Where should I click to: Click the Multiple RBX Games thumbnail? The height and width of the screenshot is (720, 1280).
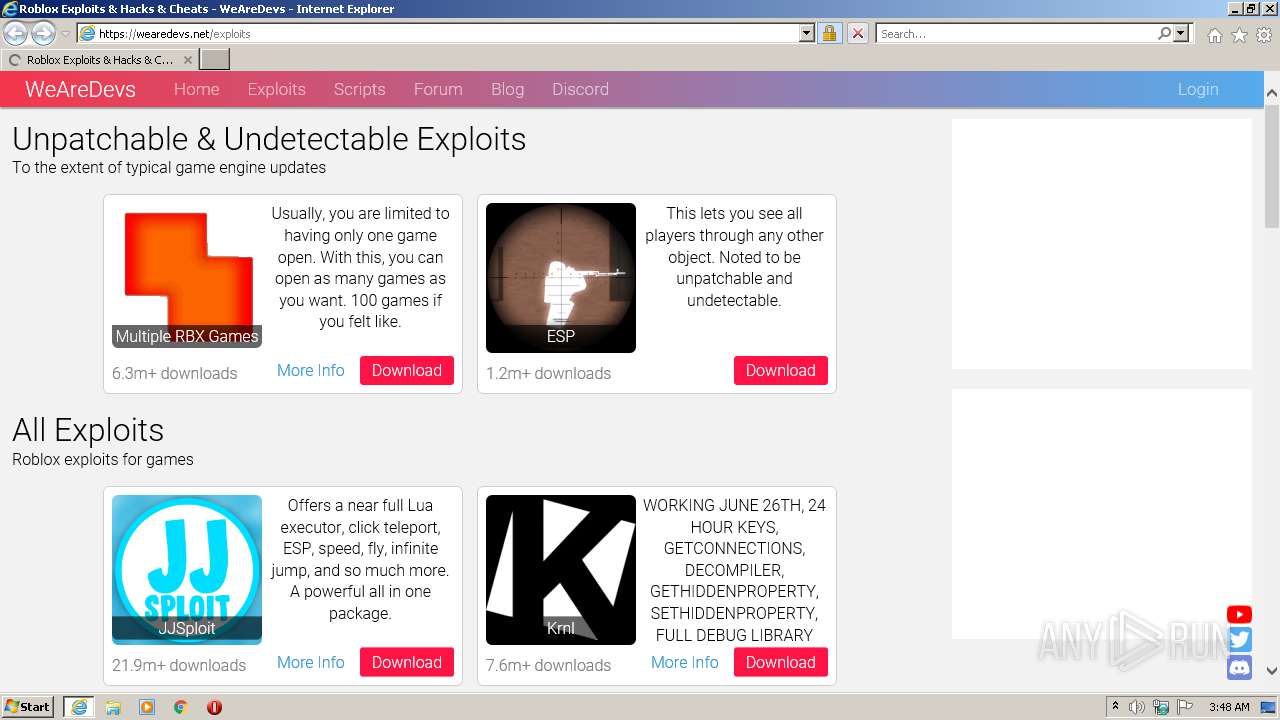[x=187, y=275]
